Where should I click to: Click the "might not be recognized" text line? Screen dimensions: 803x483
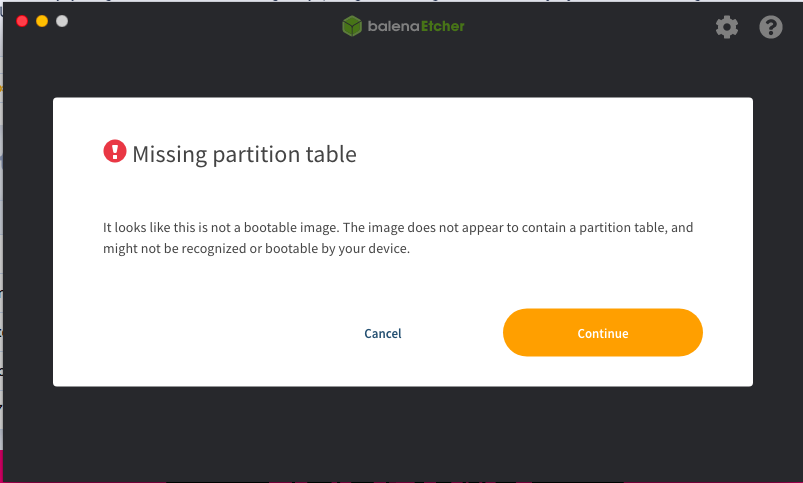pyautogui.click(x=256, y=249)
